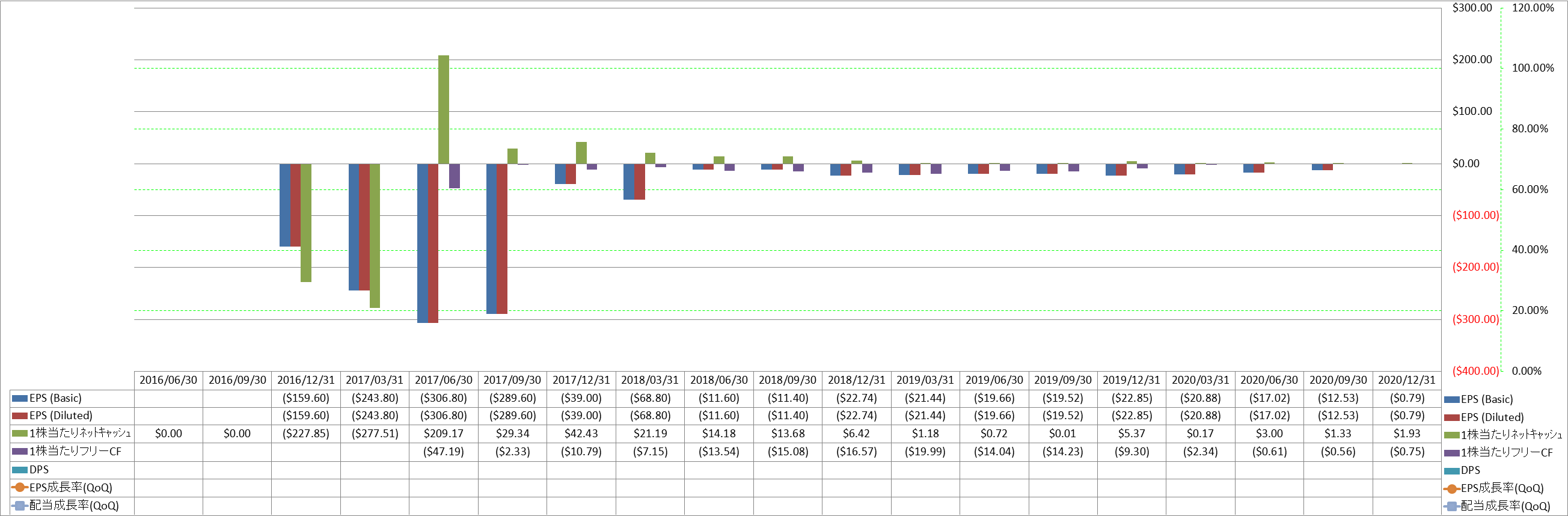The image size is (1568, 516).
Task: Click the ($227.85) net cash cell
Action: 306,434
